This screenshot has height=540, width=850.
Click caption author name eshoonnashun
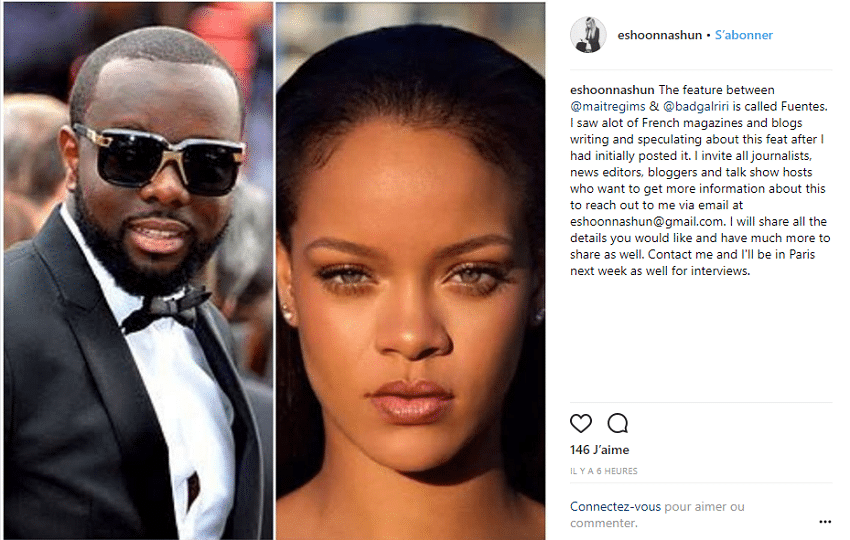click(613, 89)
